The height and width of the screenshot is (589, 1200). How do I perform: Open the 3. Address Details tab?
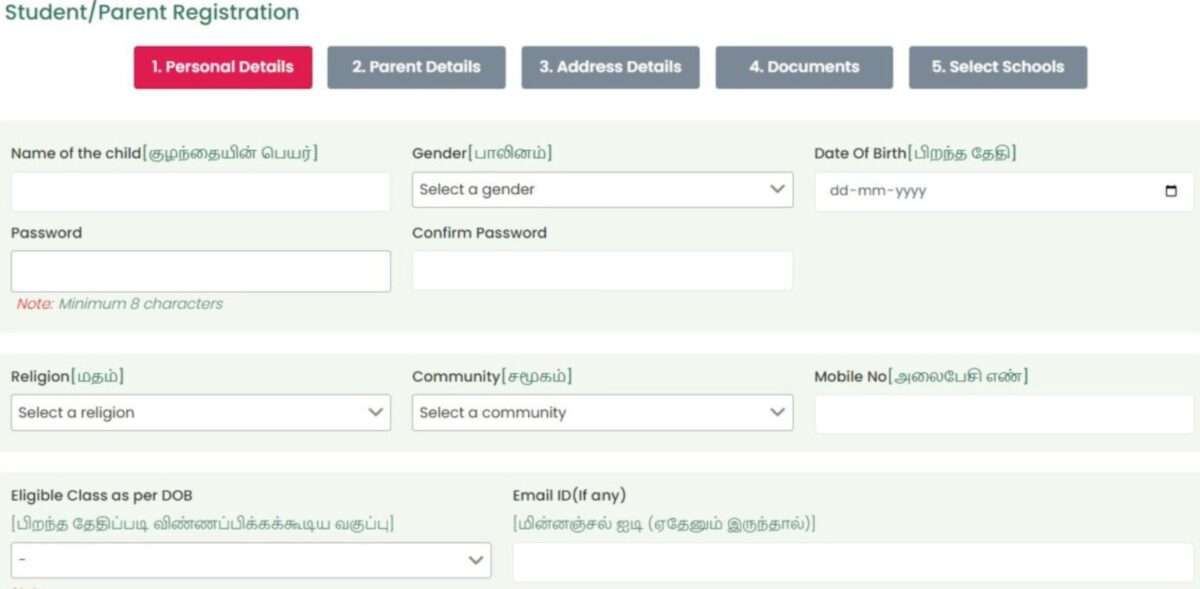pyautogui.click(x=610, y=68)
